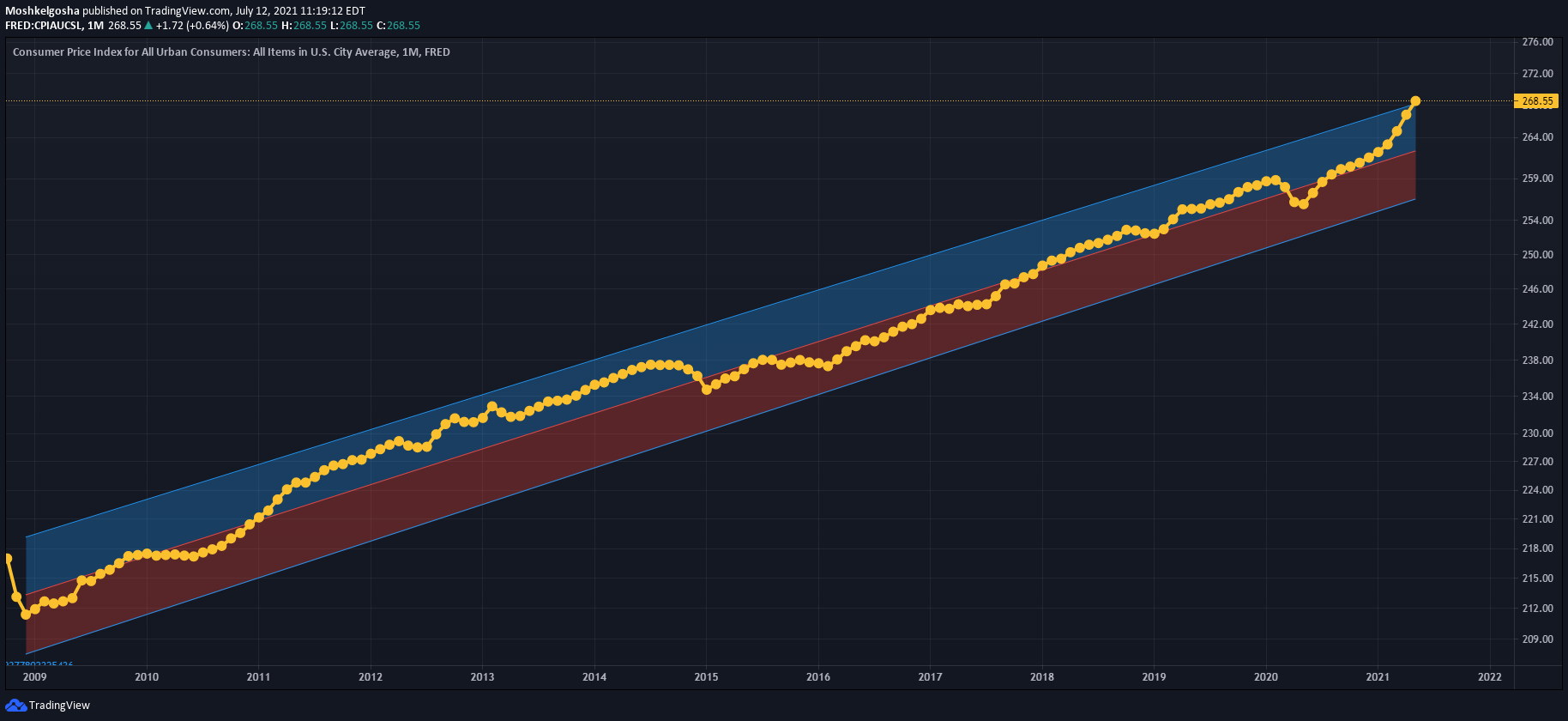The height and width of the screenshot is (721, 1568).
Task: Click the 2022 year label on axis
Action: coord(1490,677)
